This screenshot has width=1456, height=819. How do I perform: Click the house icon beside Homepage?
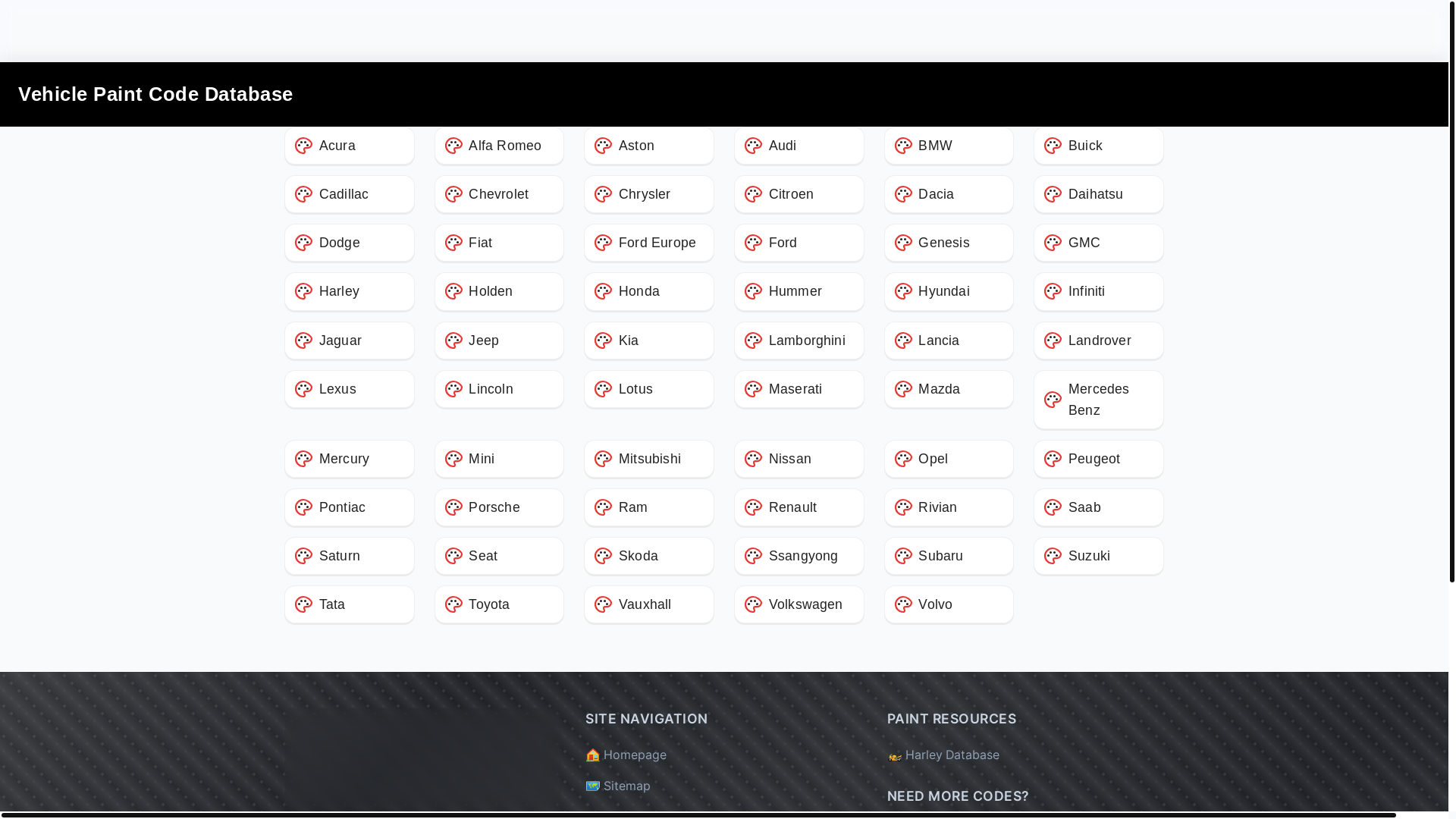592,755
